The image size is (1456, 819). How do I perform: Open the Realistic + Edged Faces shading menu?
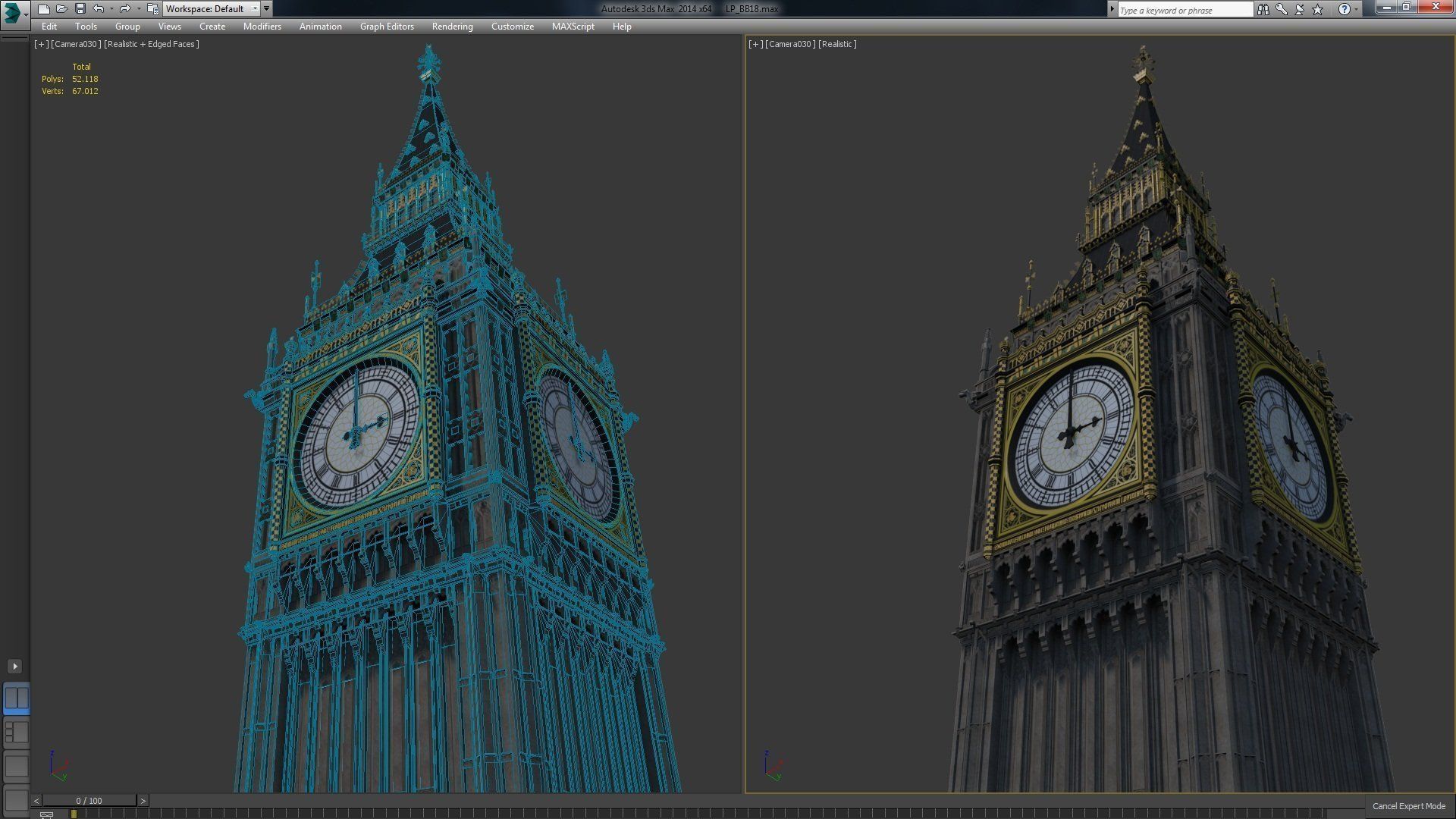pos(151,44)
